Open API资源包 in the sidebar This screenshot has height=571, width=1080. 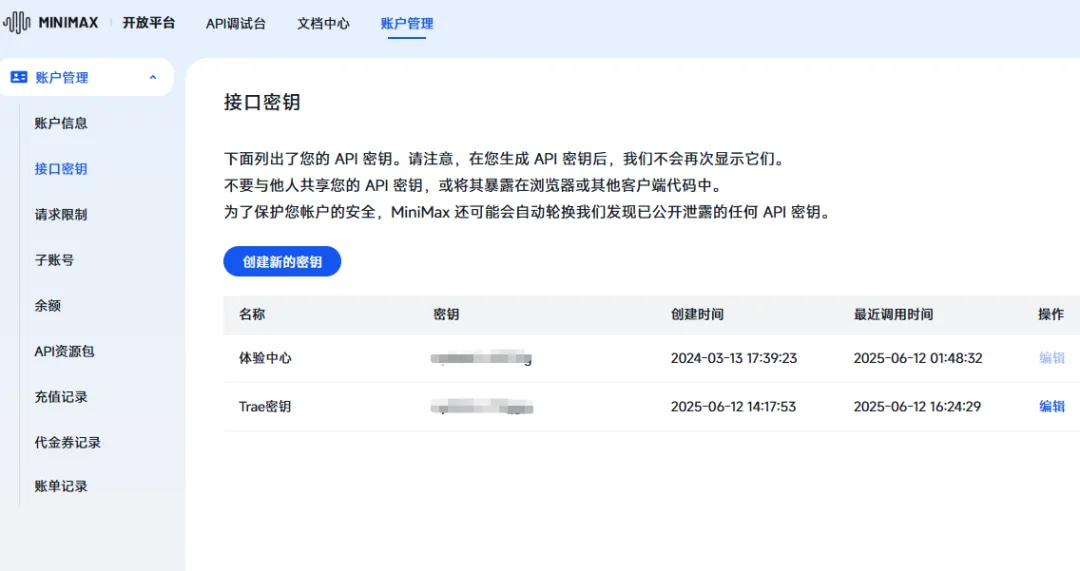click(x=64, y=351)
